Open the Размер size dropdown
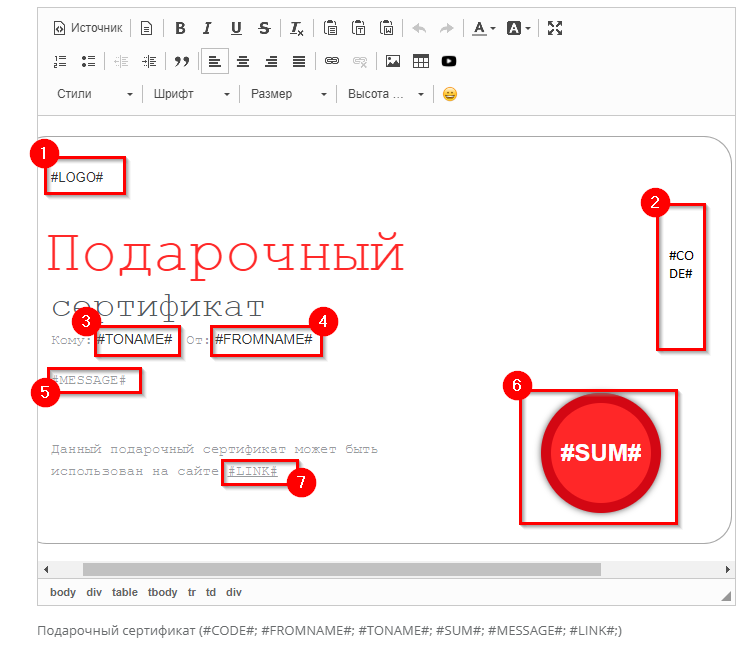 click(289, 94)
